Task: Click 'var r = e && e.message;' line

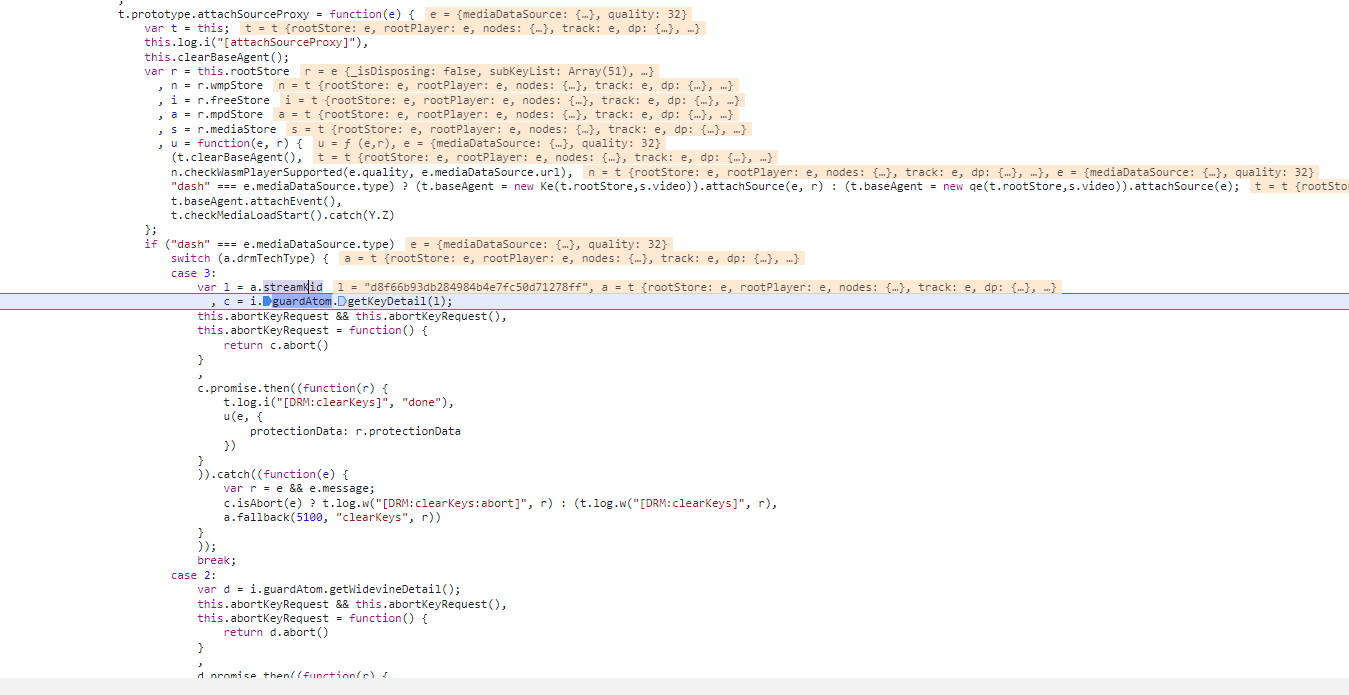Action: [299, 488]
